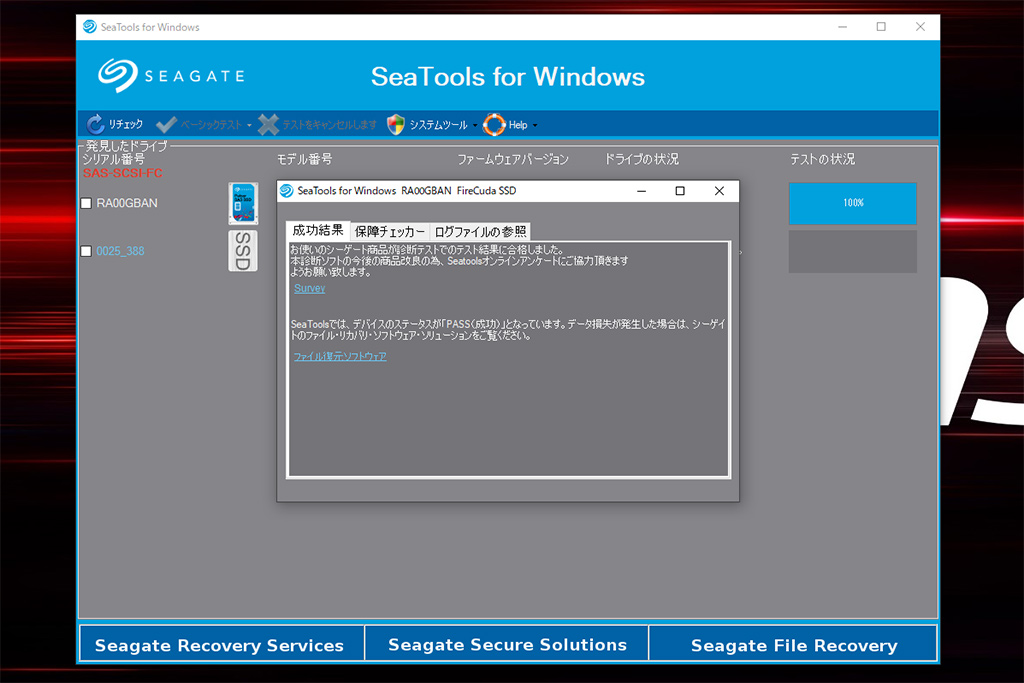Open the システムツール menu

pos(438,125)
